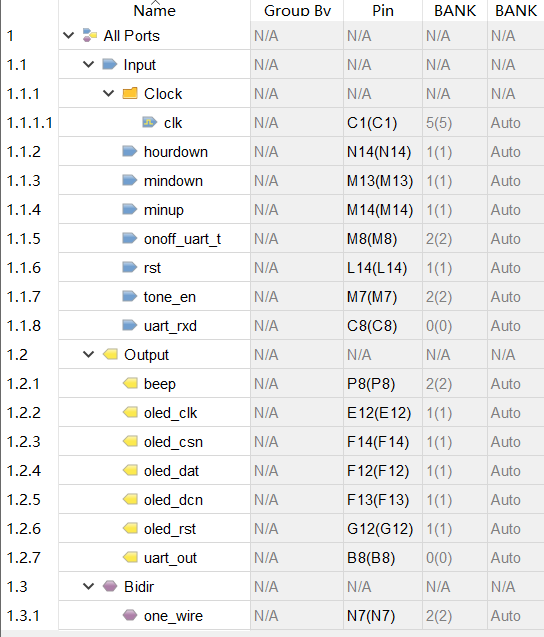Image resolution: width=544 pixels, height=637 pixels.
Task: Click the blue Input port icon
Action: pos(110,64)
